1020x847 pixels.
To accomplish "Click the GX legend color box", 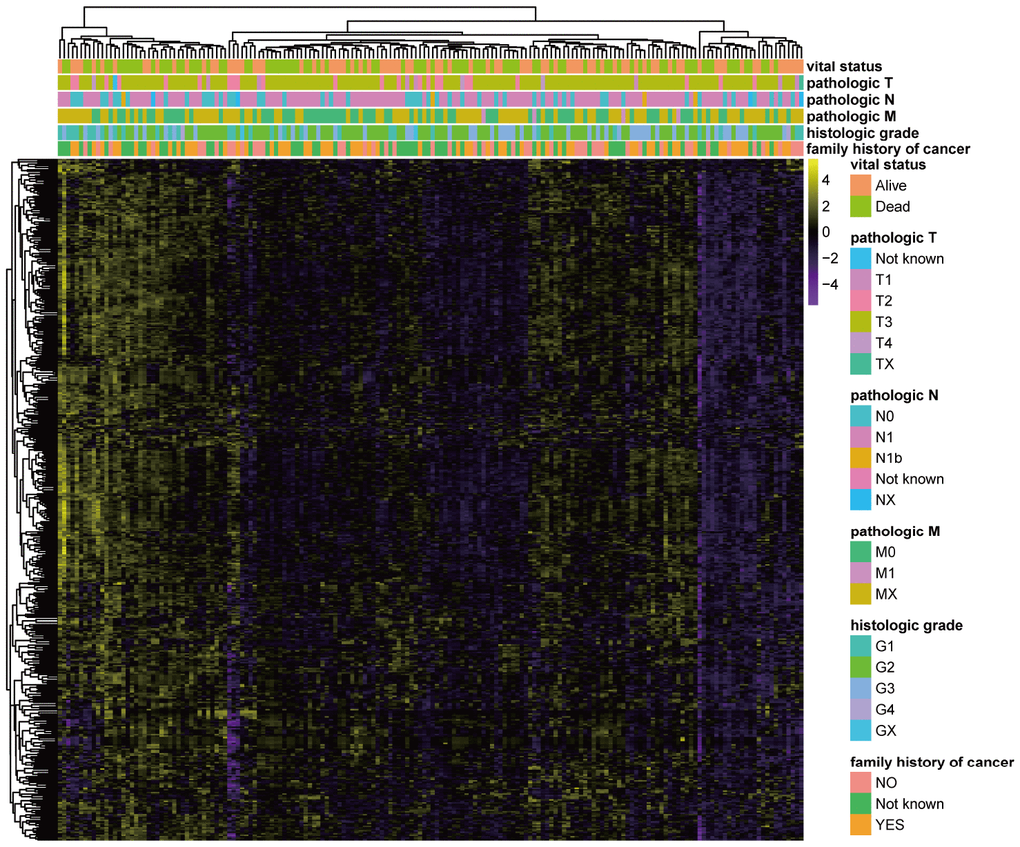I will coord(860,730).
